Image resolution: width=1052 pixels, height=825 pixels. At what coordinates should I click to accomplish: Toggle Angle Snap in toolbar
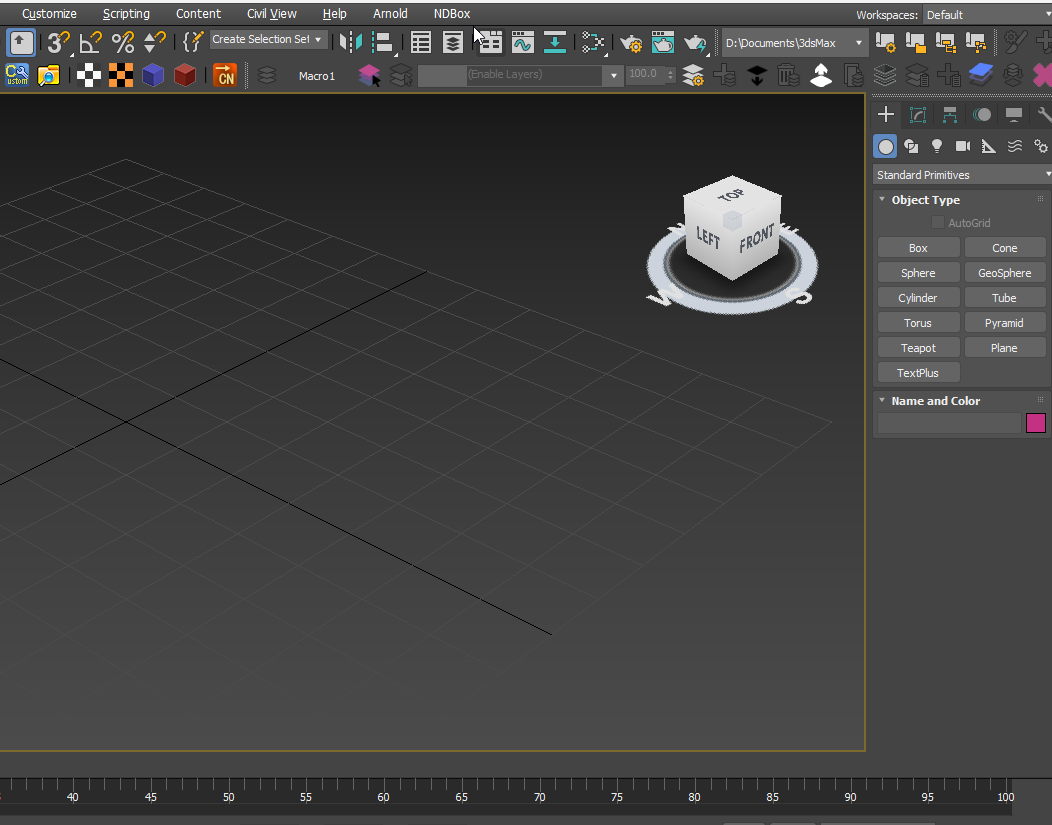click(x=90, y=43)
